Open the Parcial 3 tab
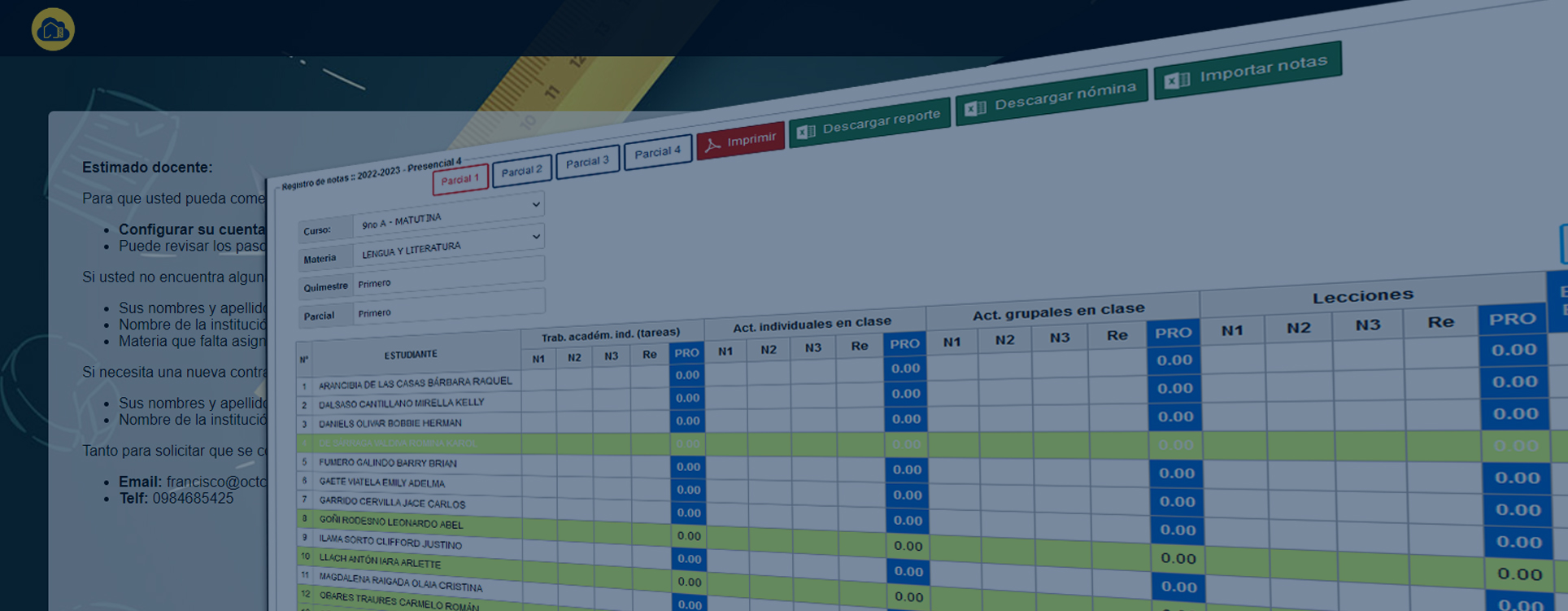Viewport: 1568px width, 611px height. point(587,162)
